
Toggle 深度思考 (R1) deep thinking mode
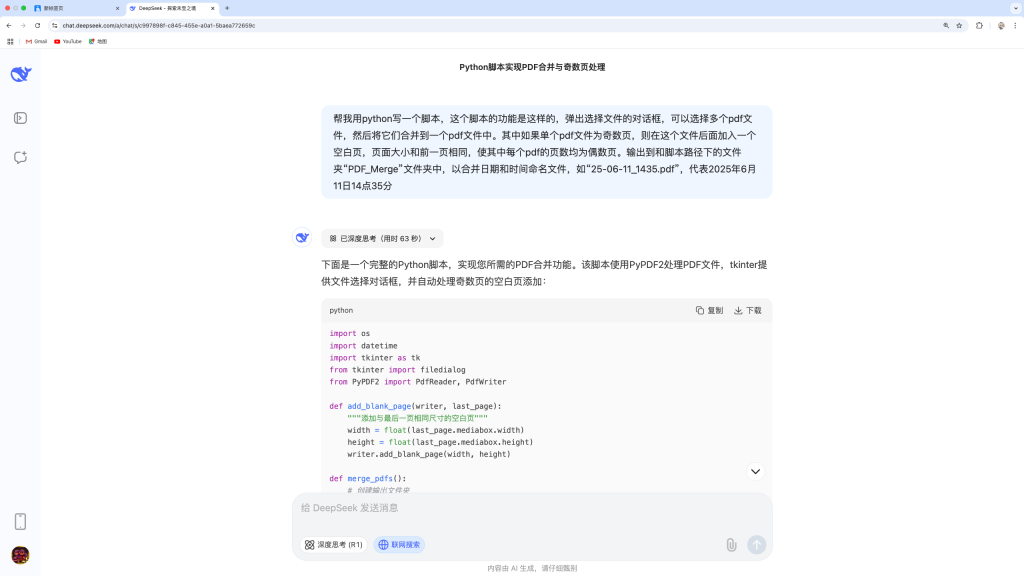(x=334, y=545)
